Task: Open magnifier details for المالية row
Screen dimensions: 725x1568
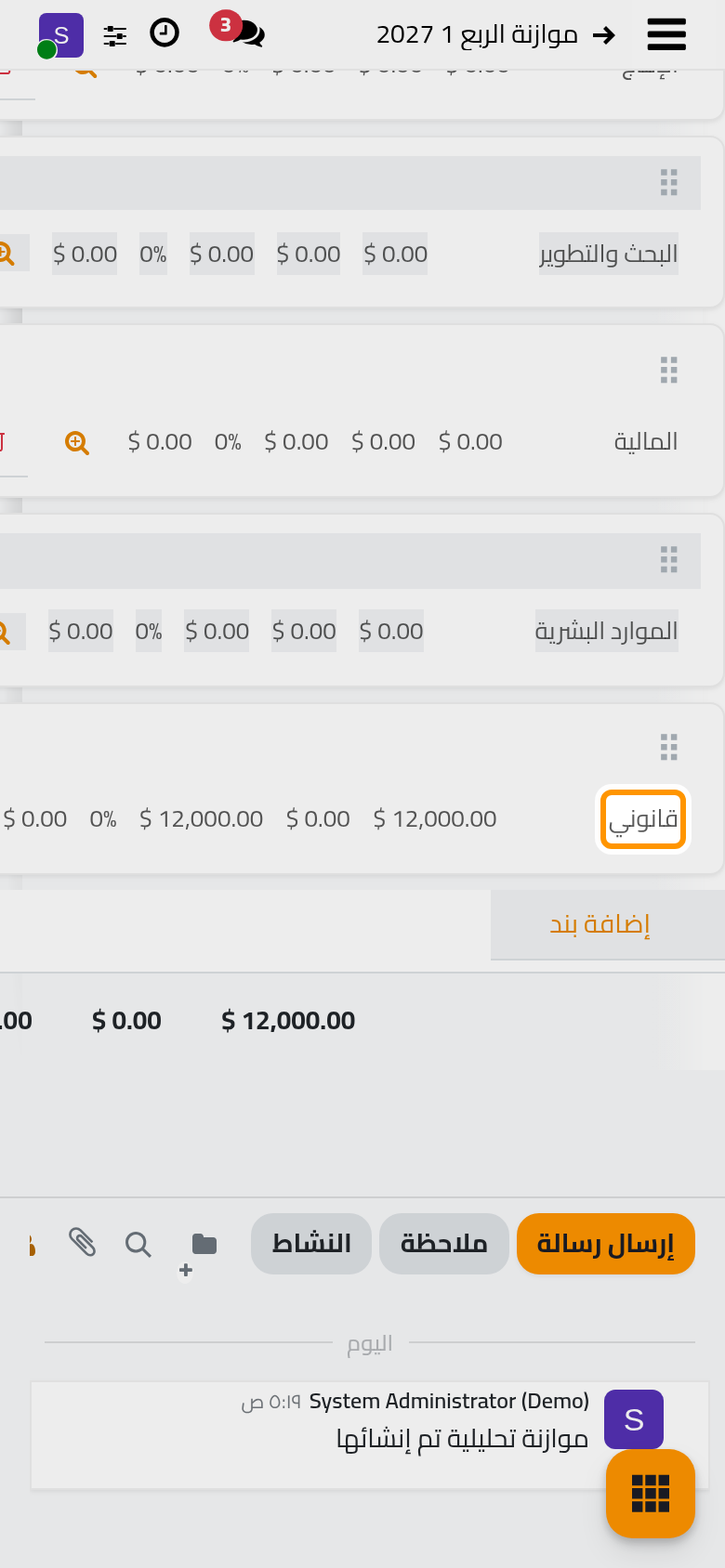Action: click(x=77, y=443)
